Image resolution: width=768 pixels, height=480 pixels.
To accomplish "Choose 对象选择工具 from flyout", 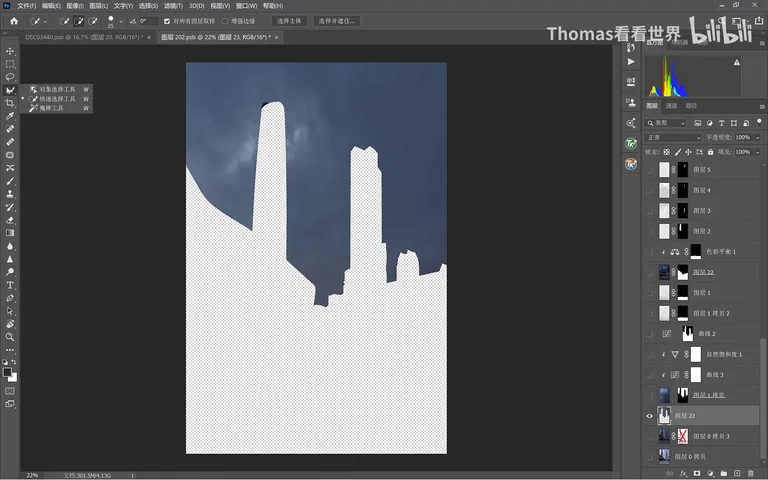I will point(58,89).
